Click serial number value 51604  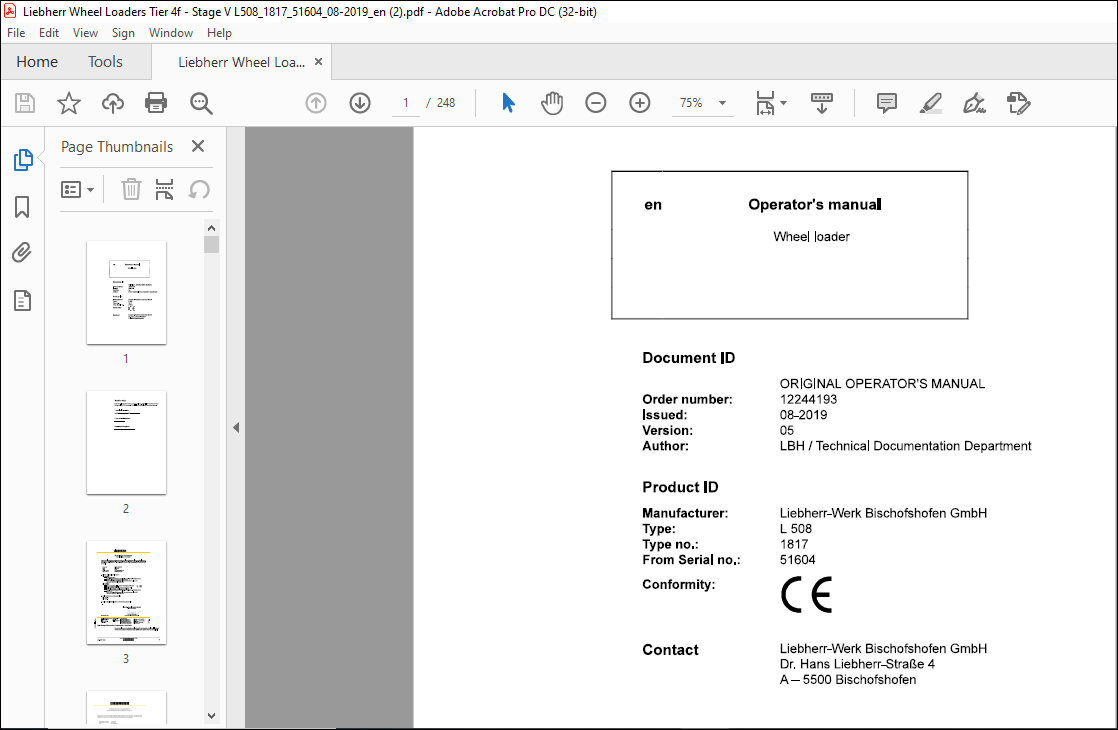click(797, 560)
